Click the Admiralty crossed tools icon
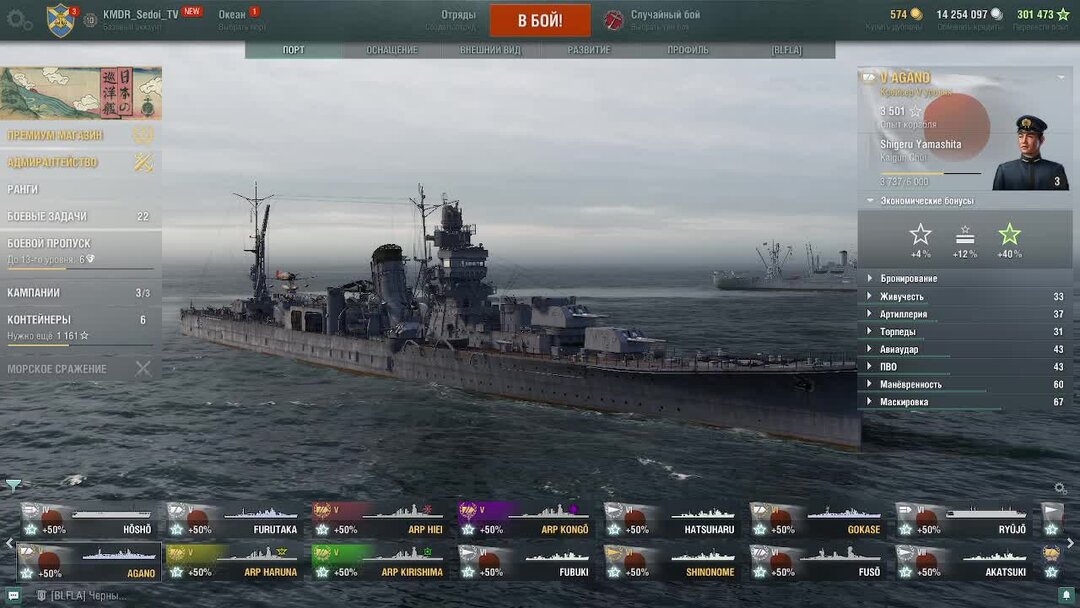Screen dimensions: 1080x608 [x=143, y=163]
